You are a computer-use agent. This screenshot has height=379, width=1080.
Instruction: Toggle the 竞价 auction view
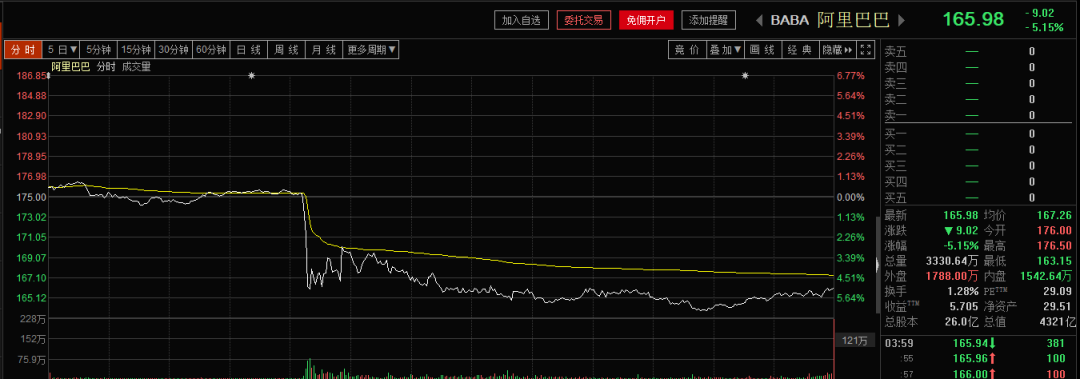tap(687, 50)
